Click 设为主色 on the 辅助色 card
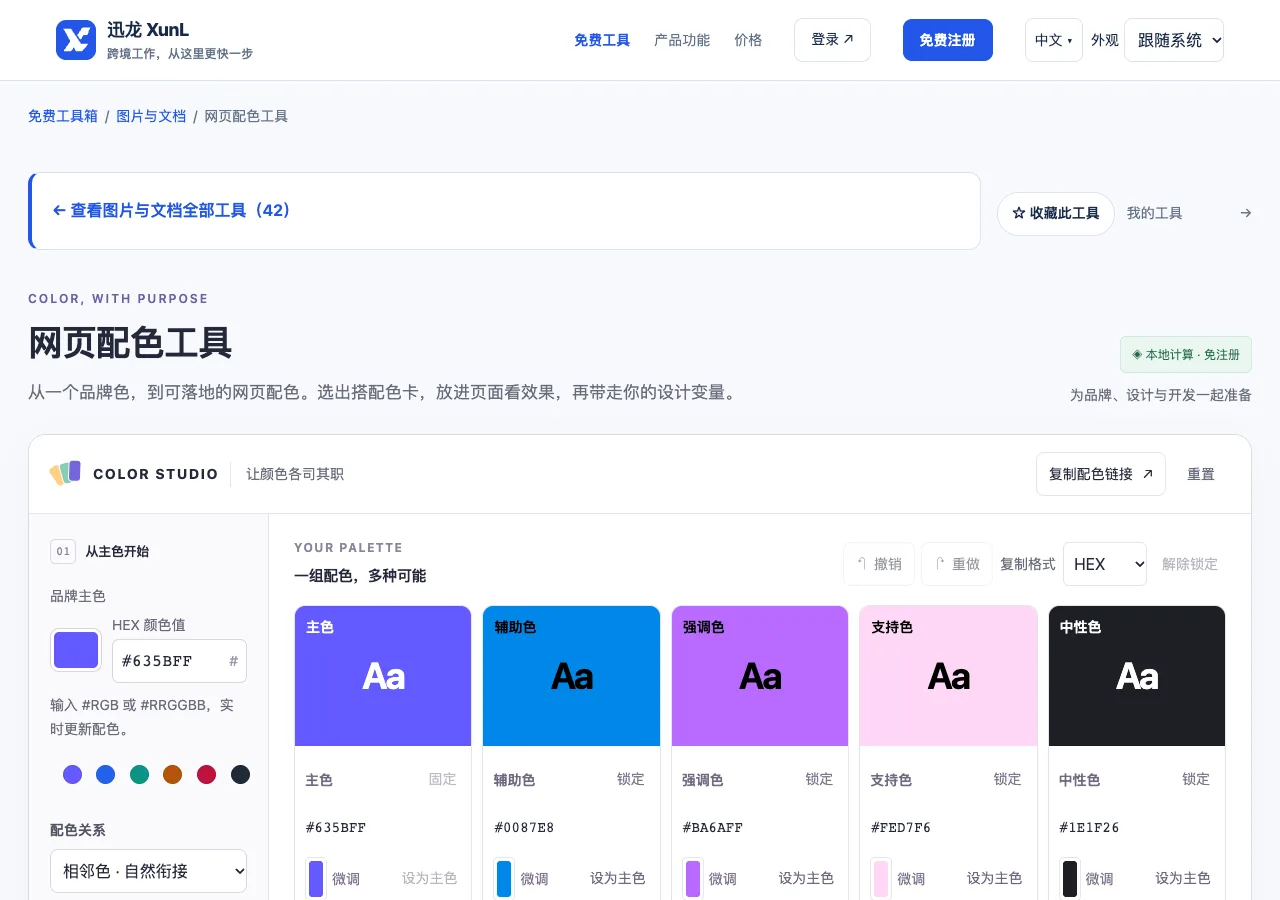The image size is (1280, 900). (x=617, y=878)
